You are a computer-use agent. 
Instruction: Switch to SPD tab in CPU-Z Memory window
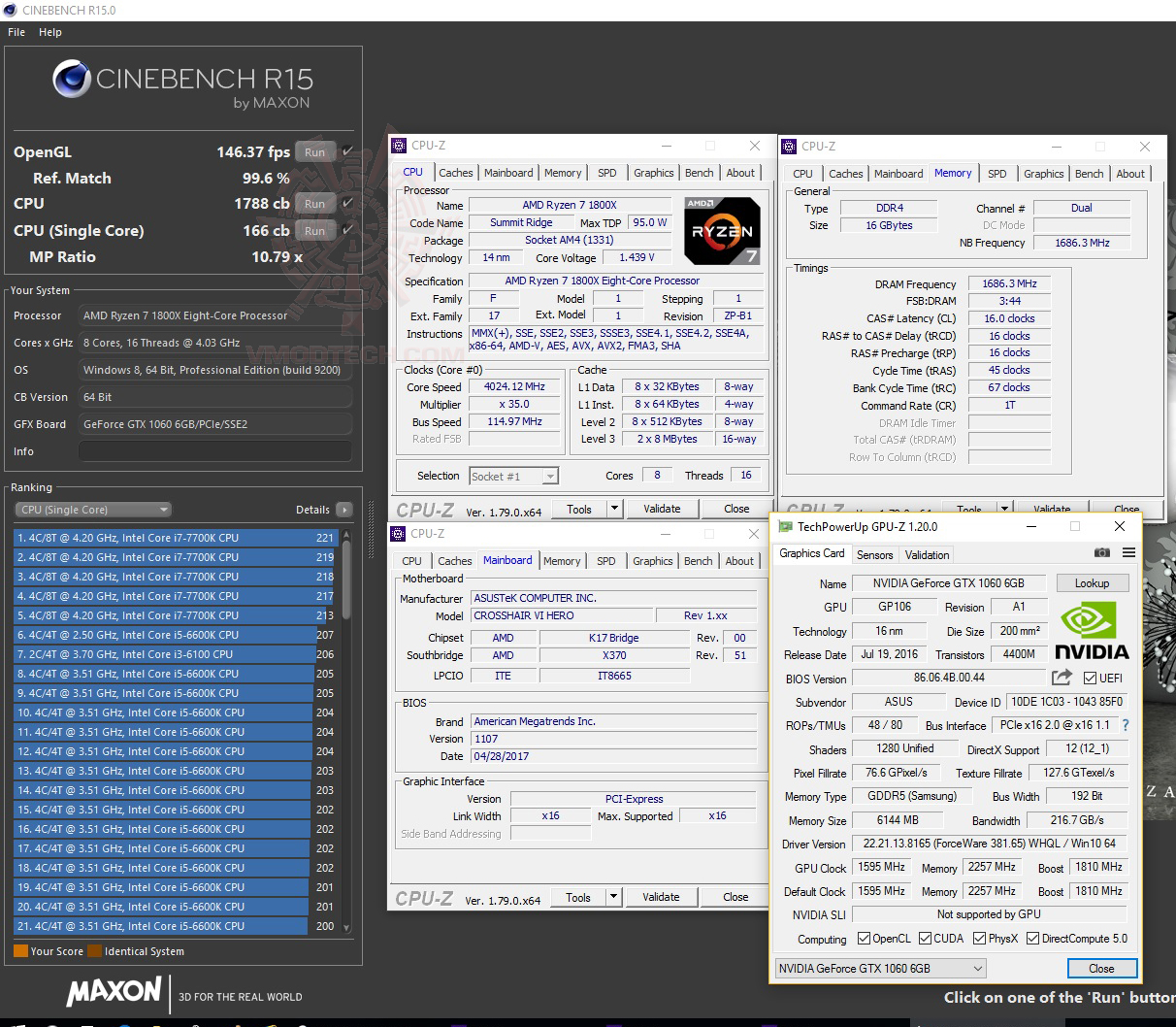point(997,174)
